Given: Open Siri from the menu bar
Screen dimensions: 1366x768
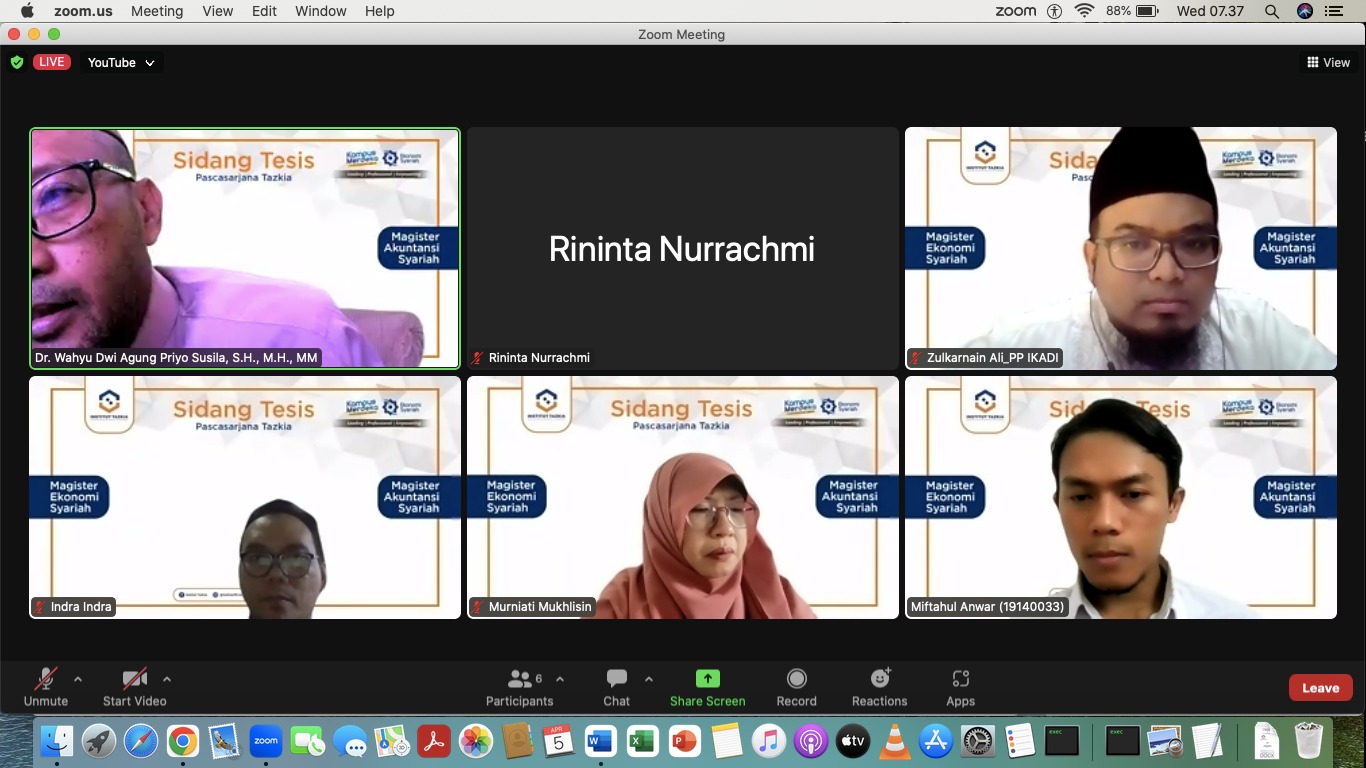Looking at the screenshot, I should coord(1304,11).
